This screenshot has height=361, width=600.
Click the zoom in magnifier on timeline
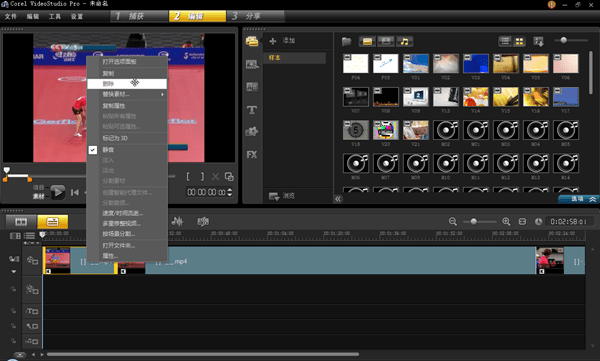click(506, 222)
